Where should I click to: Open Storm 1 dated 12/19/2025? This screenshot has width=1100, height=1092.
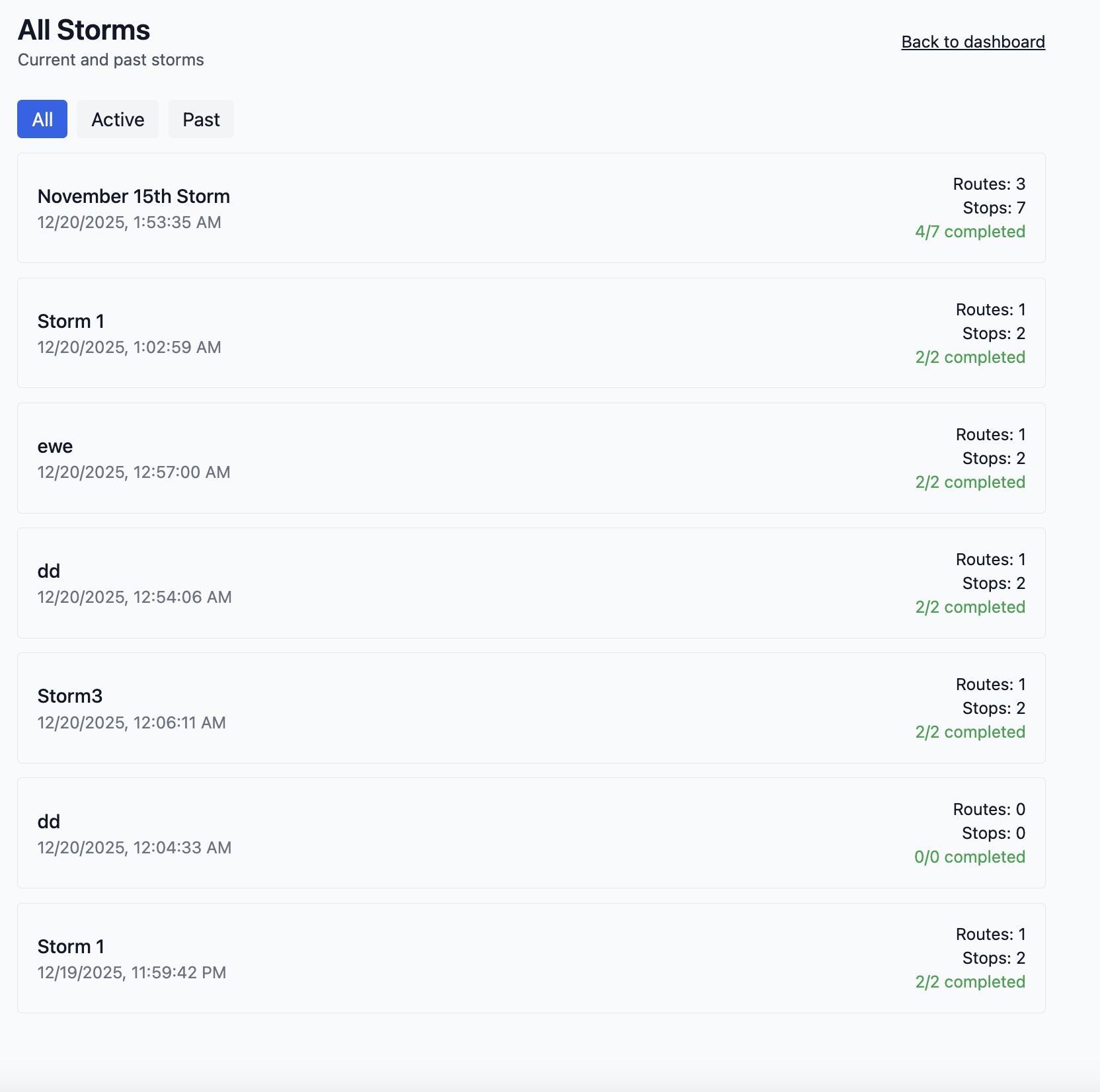[71, 947]
